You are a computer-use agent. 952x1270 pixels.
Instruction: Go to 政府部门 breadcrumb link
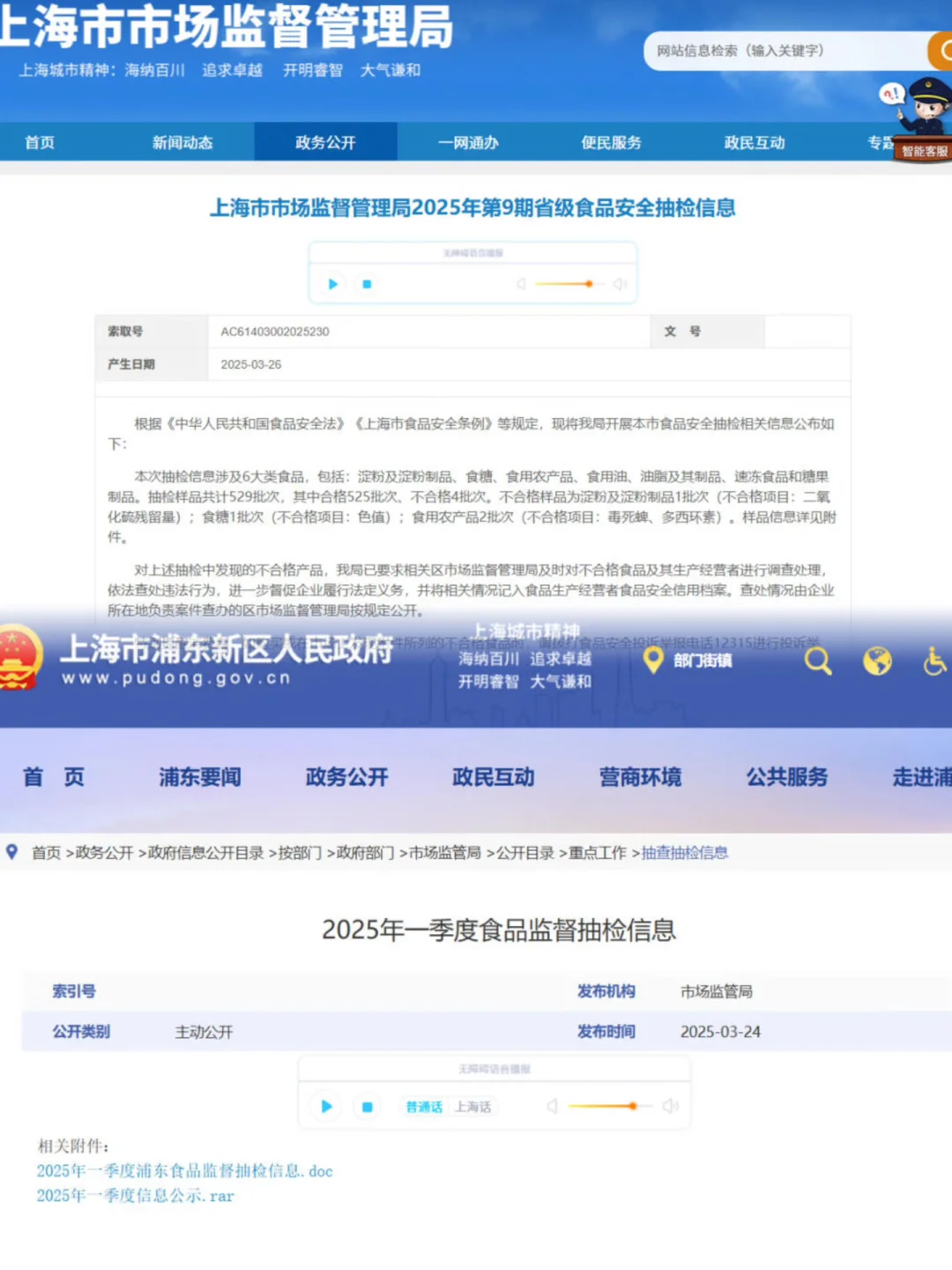[x=365, y=853]
